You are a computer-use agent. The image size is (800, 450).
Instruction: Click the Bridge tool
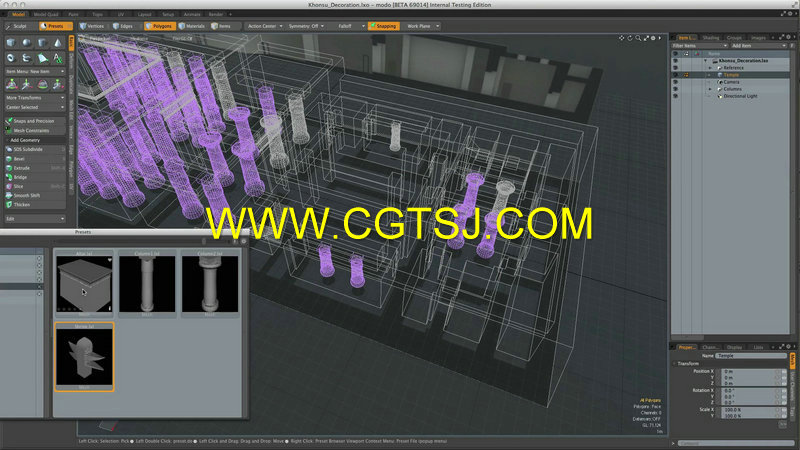[x=35, y=177]
